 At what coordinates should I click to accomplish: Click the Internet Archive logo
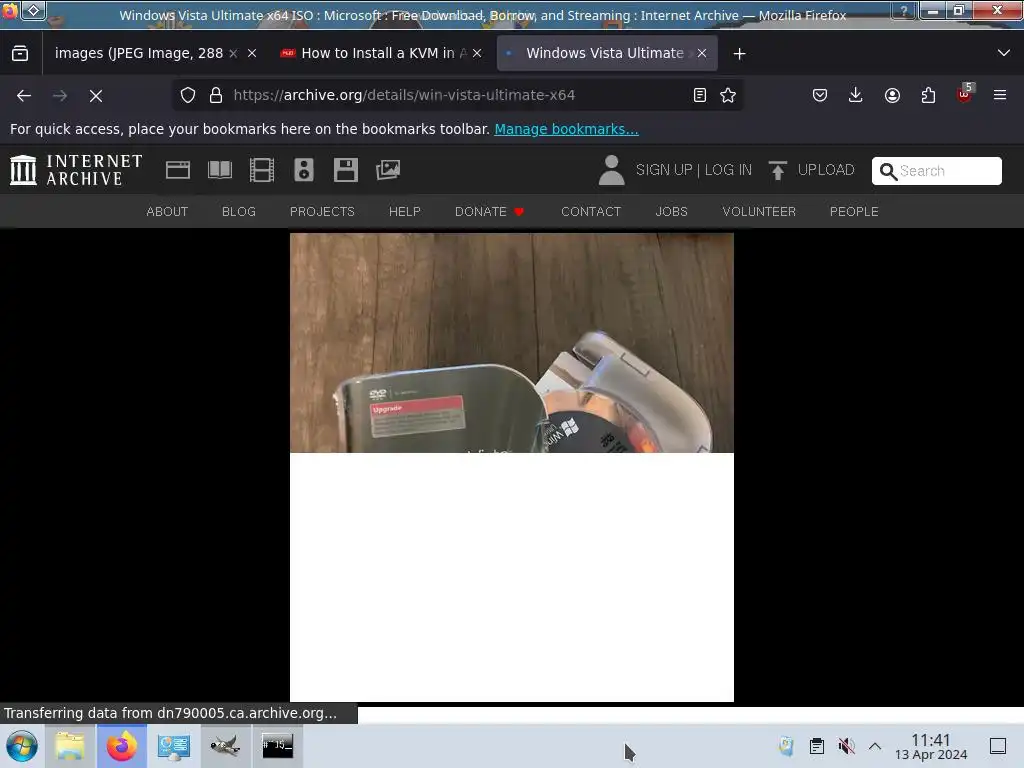click(x=76, y=170)
